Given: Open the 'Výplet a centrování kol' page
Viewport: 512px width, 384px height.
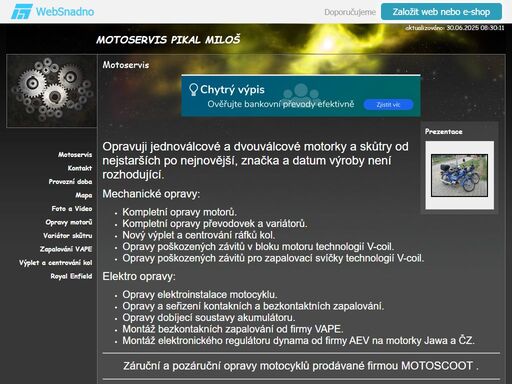Looking at the screenshot, I should point(55,263).
